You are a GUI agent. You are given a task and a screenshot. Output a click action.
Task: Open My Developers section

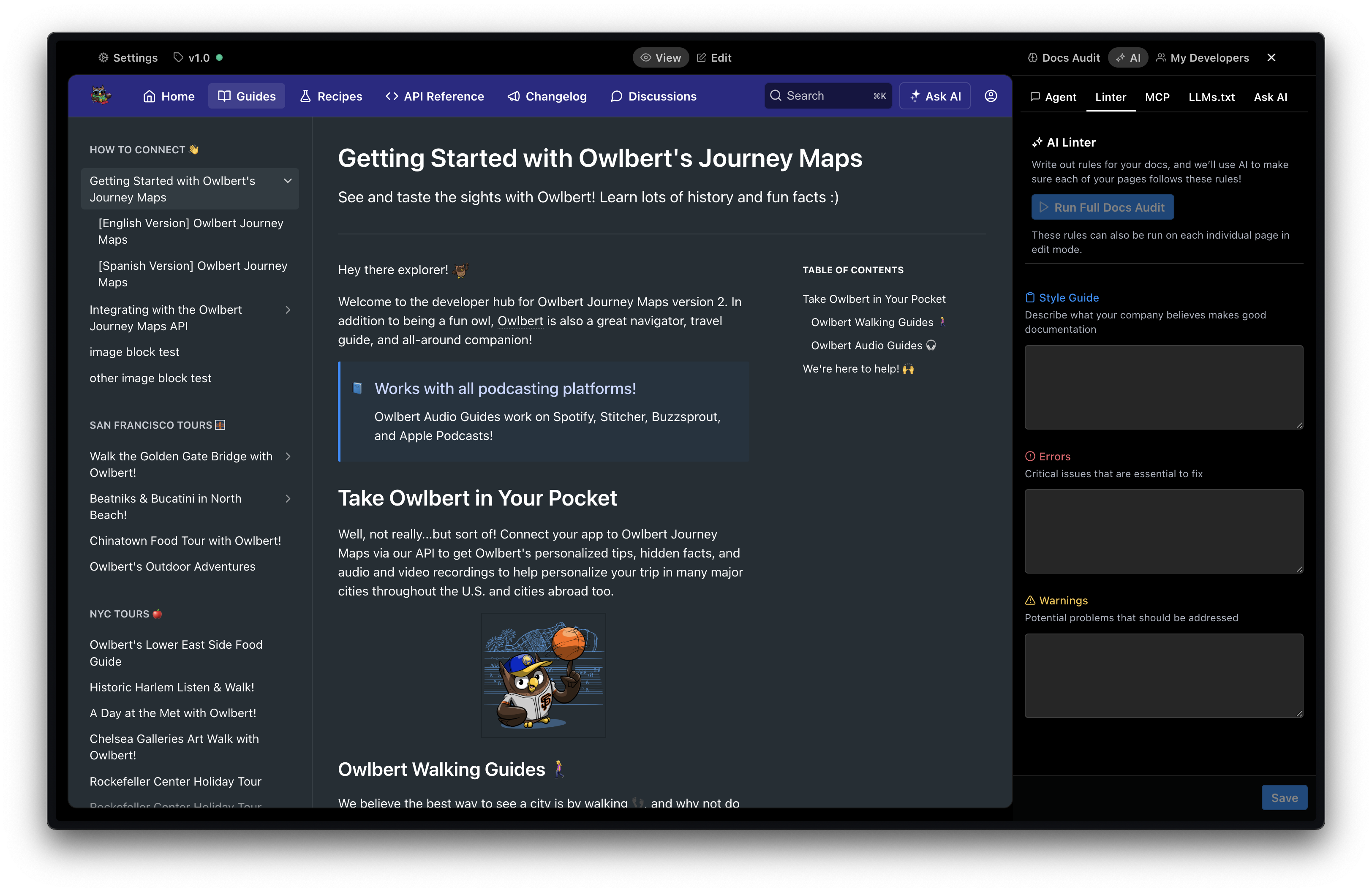click(x=1203, y=57)
